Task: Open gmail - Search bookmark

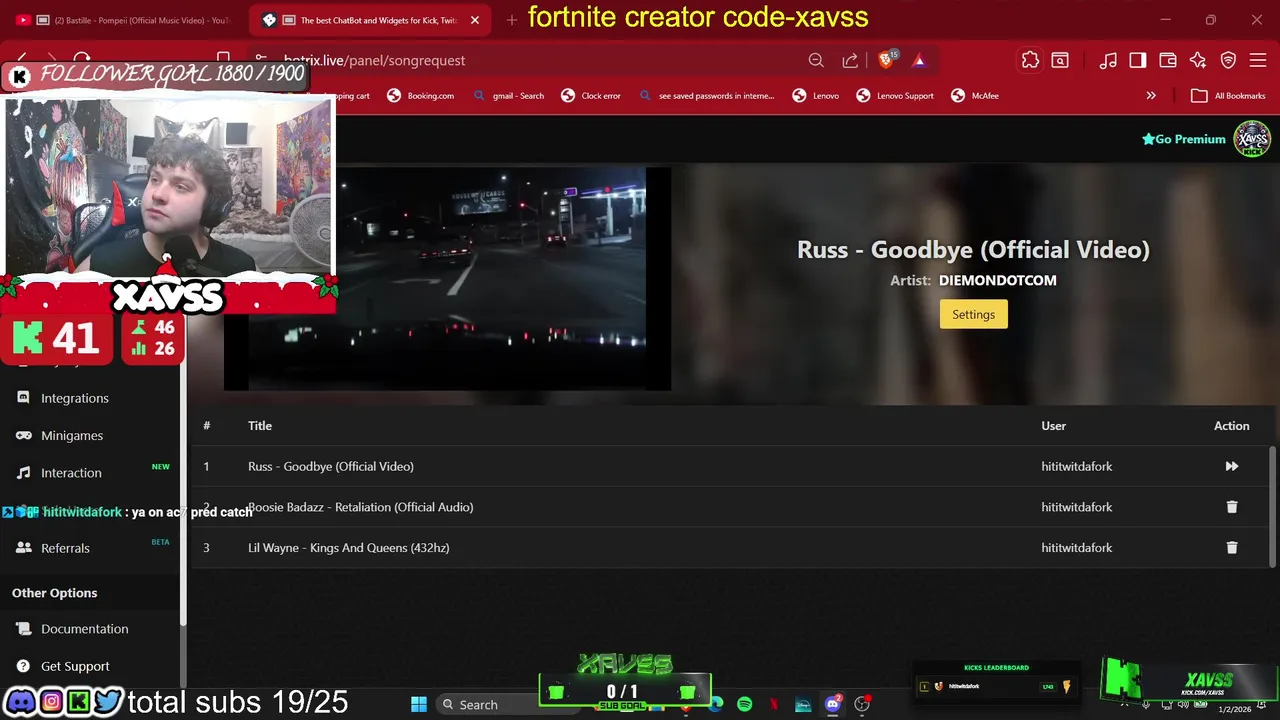Action: tap(508, 96)
